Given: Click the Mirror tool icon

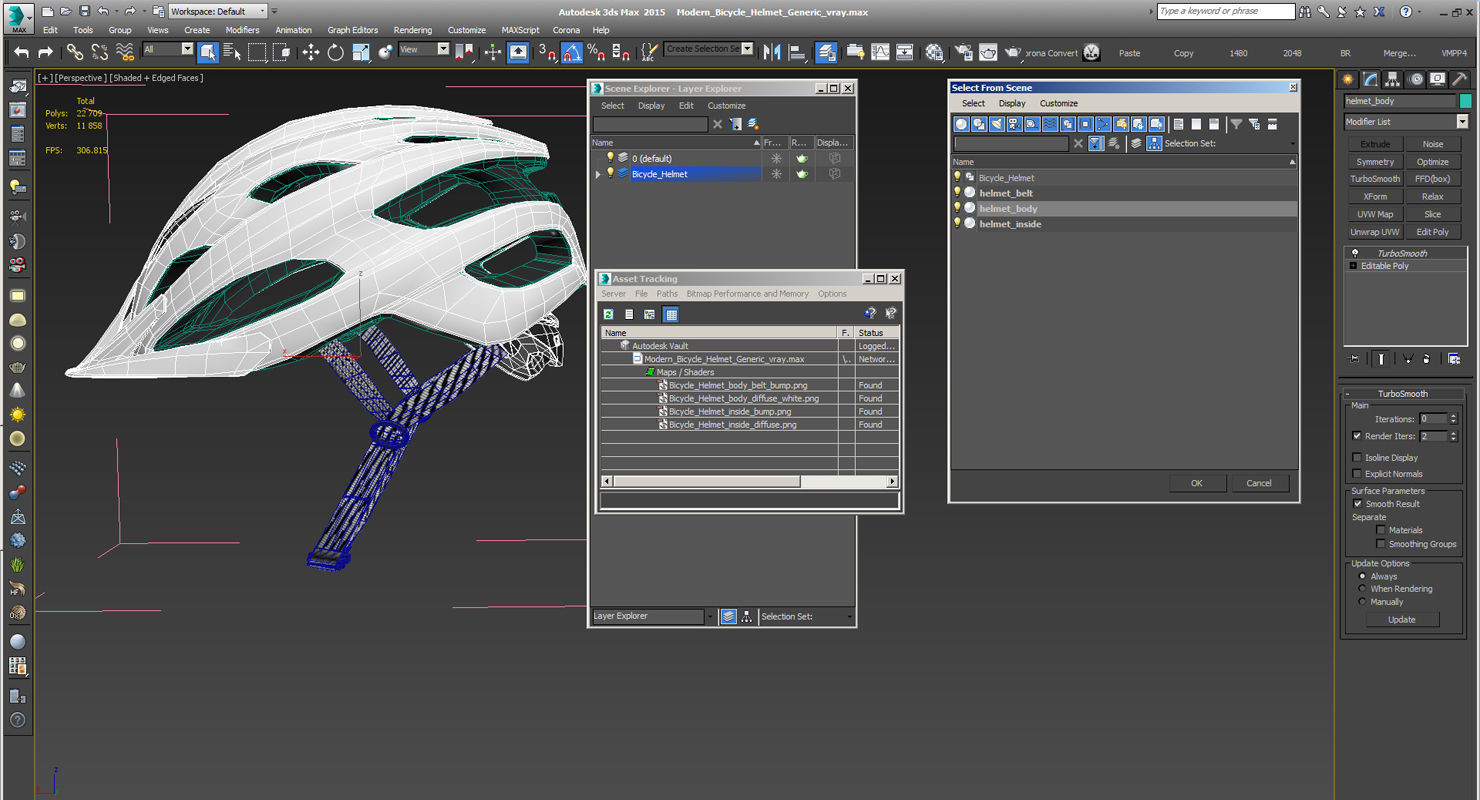Looking at the screenshot, I should pos(772,52).
